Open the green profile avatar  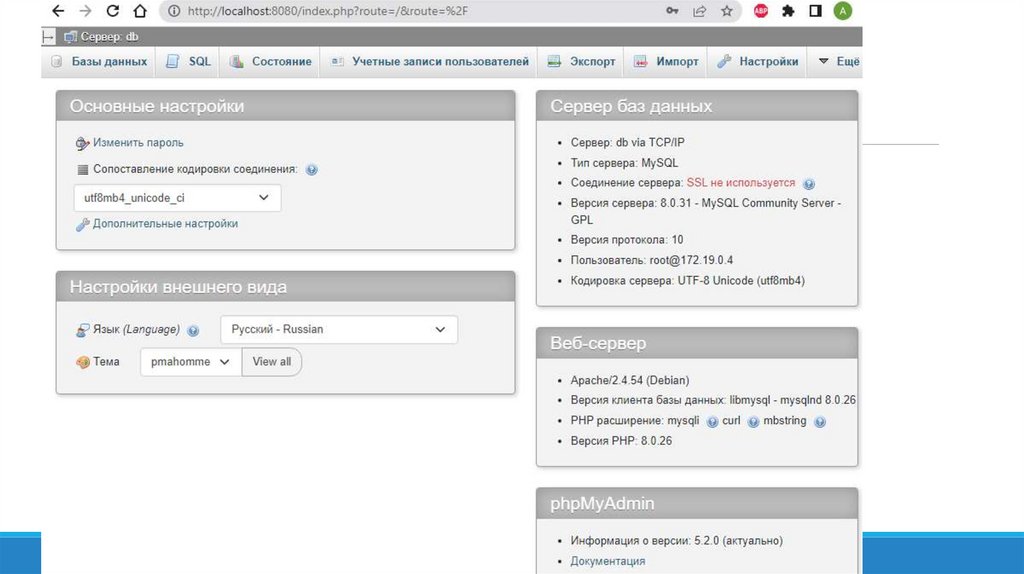click(x=842, y=11)
